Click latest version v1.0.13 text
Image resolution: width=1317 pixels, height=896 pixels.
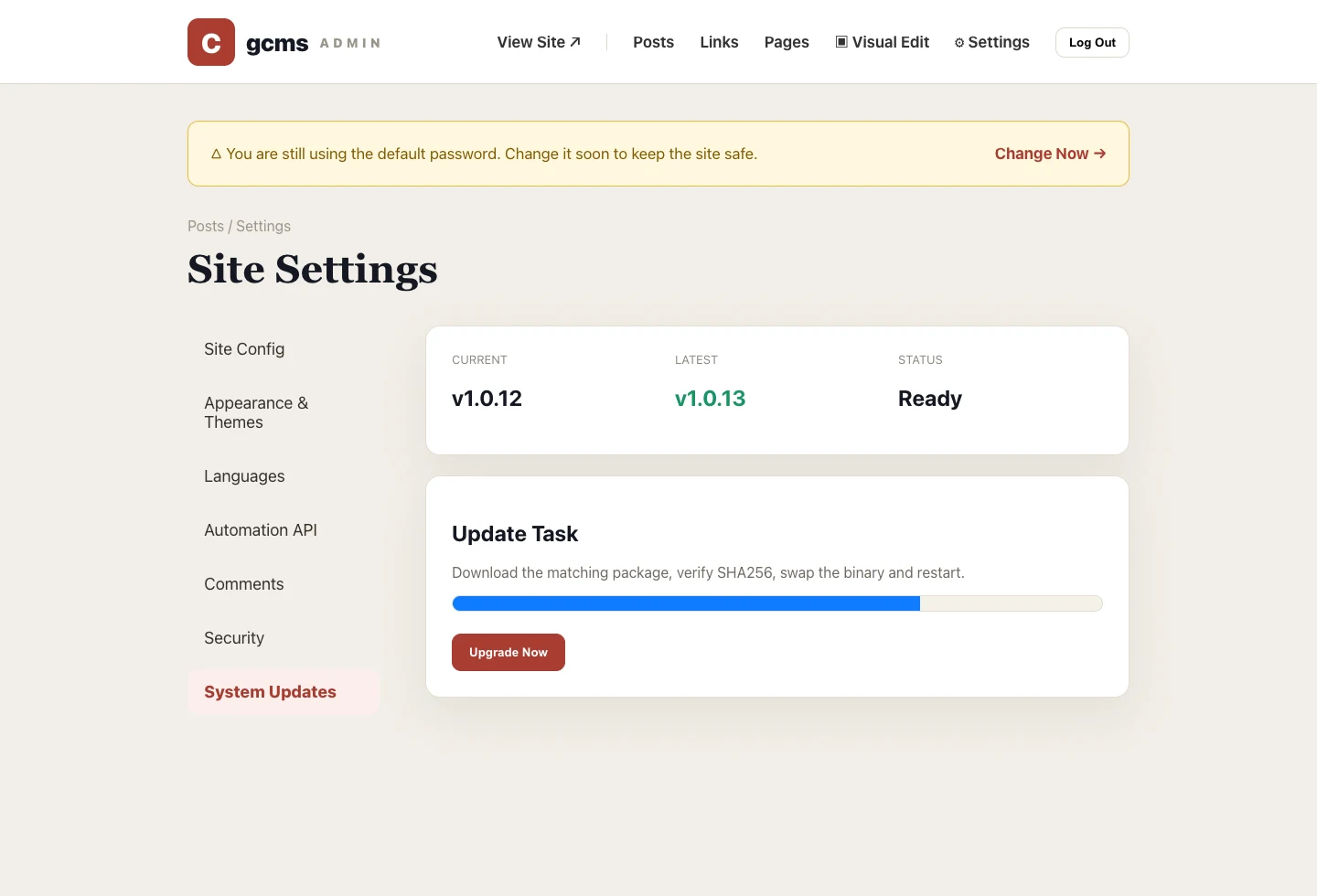[710, 399]
